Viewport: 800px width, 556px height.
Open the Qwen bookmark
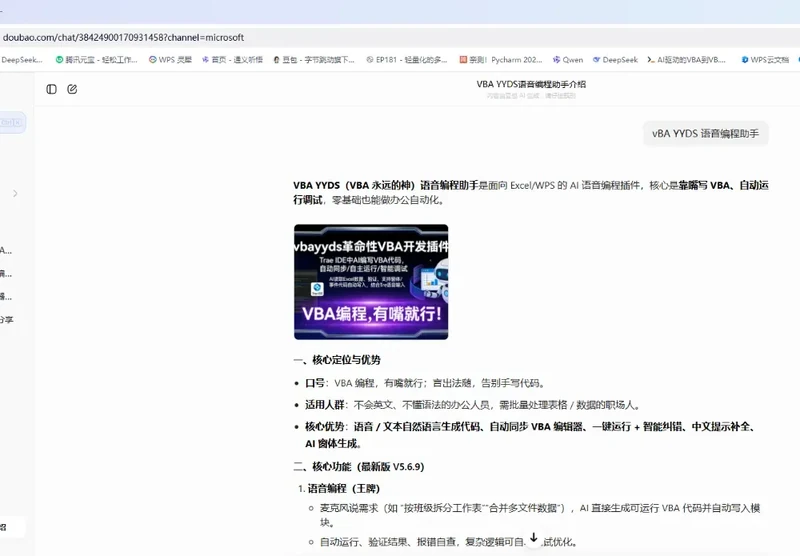click(568, 60)
